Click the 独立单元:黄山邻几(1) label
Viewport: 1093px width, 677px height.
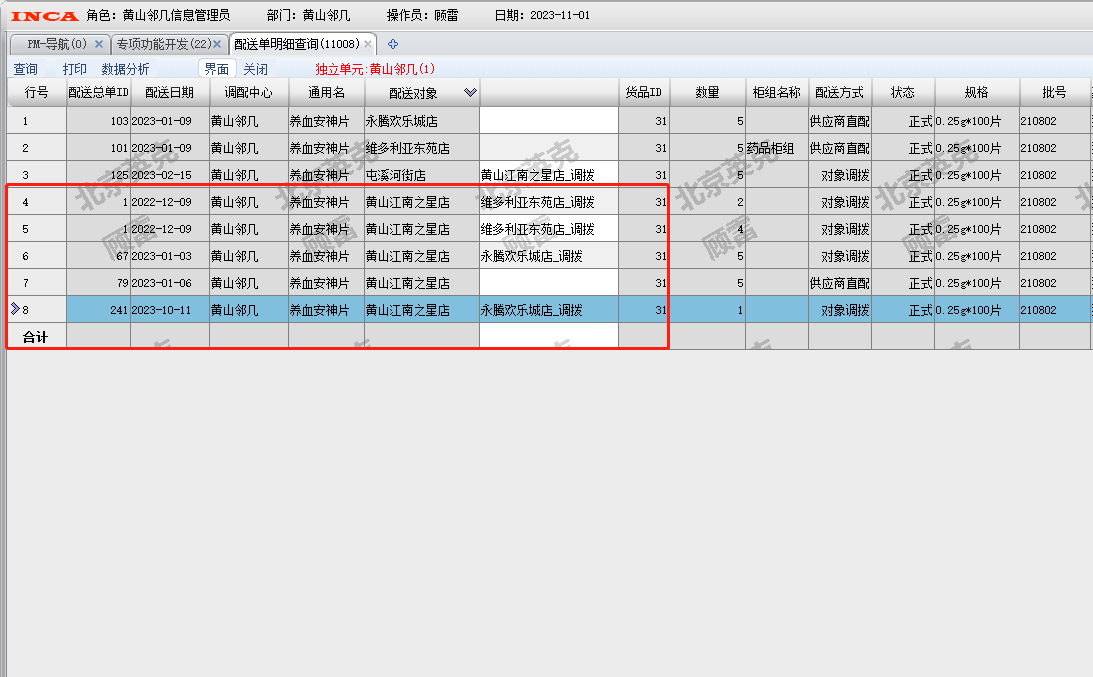point(375,69)
